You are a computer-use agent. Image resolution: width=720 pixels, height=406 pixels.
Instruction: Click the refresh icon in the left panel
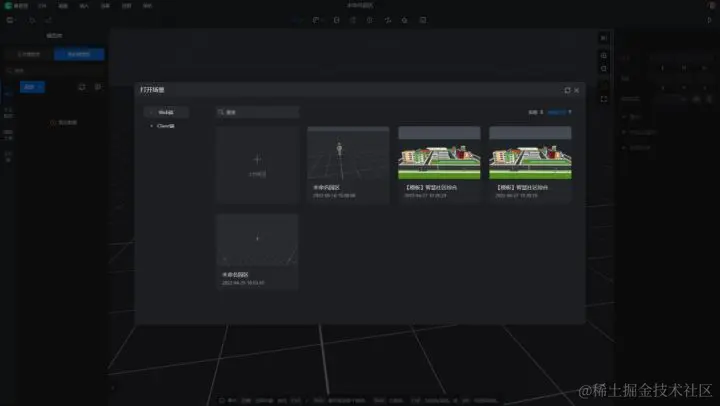coord(82,87)
